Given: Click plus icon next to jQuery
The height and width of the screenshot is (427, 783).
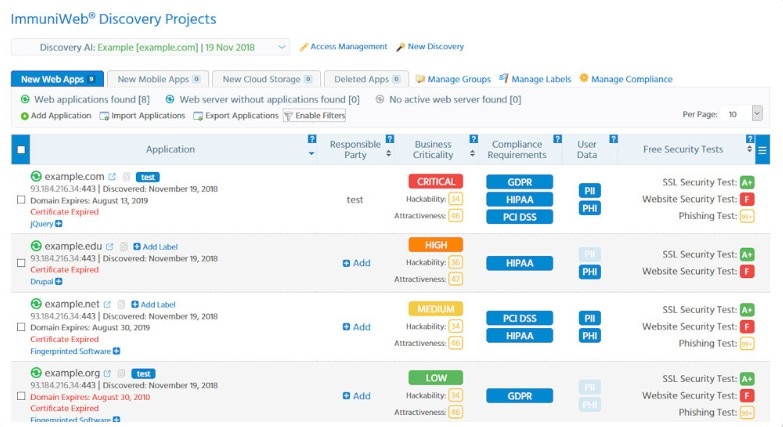Looking at the screenshot, I should (59, 224).
